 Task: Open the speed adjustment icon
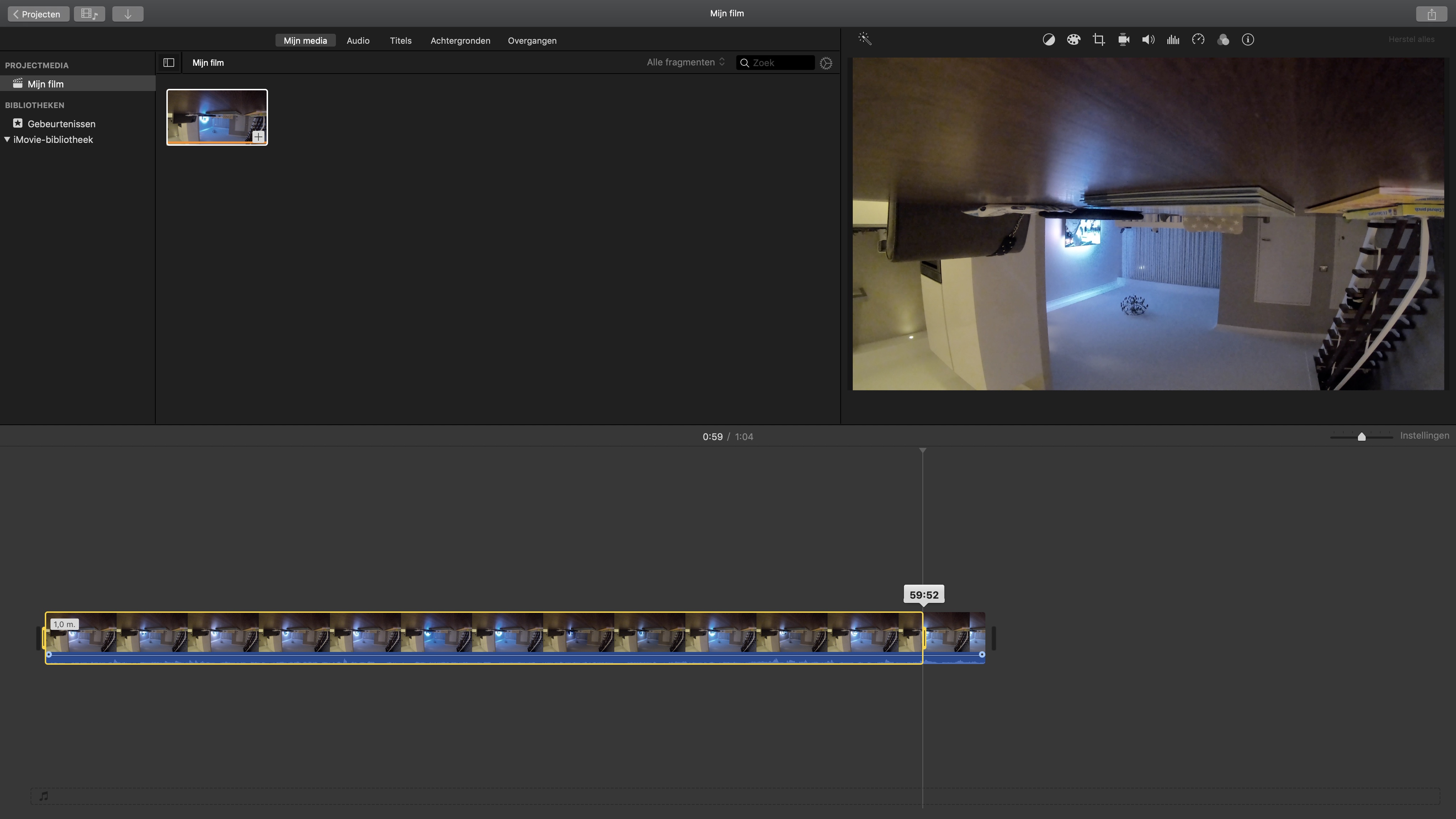click(x=1198, y=39)
